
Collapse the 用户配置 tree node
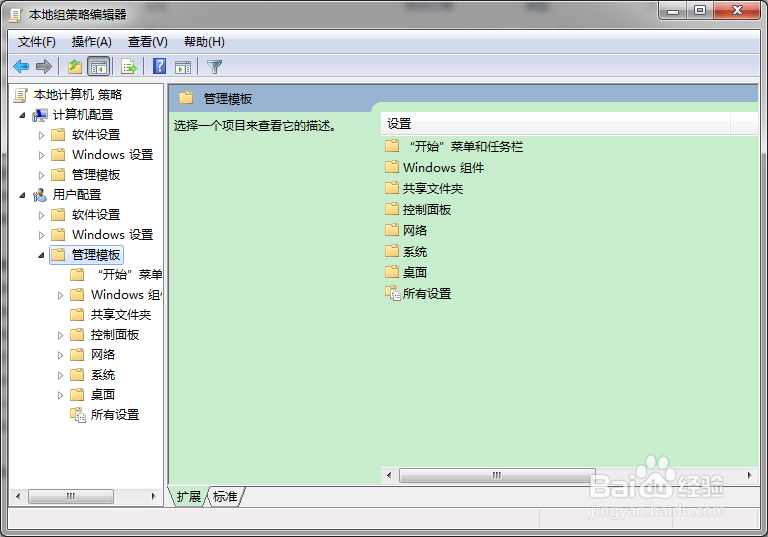click(x=23, y=195)
